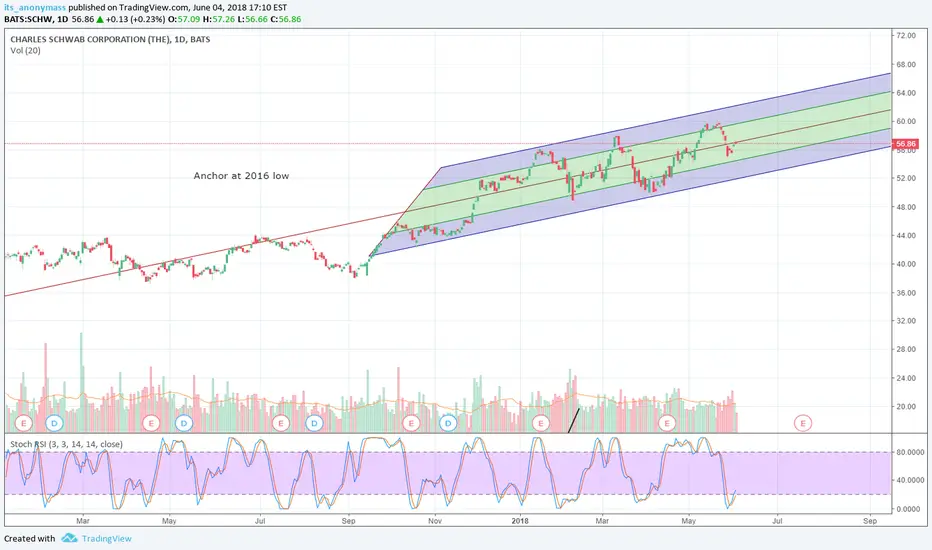Click the O:57.09 open price value
932x550 pixels.
coord(185,19)
